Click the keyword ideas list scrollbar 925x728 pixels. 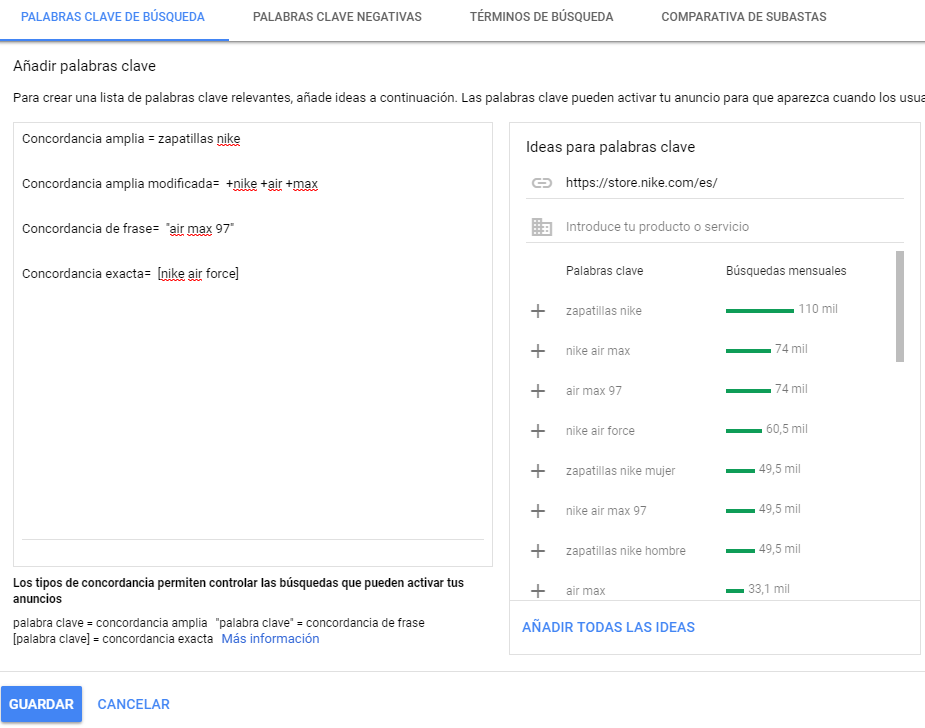900,306
